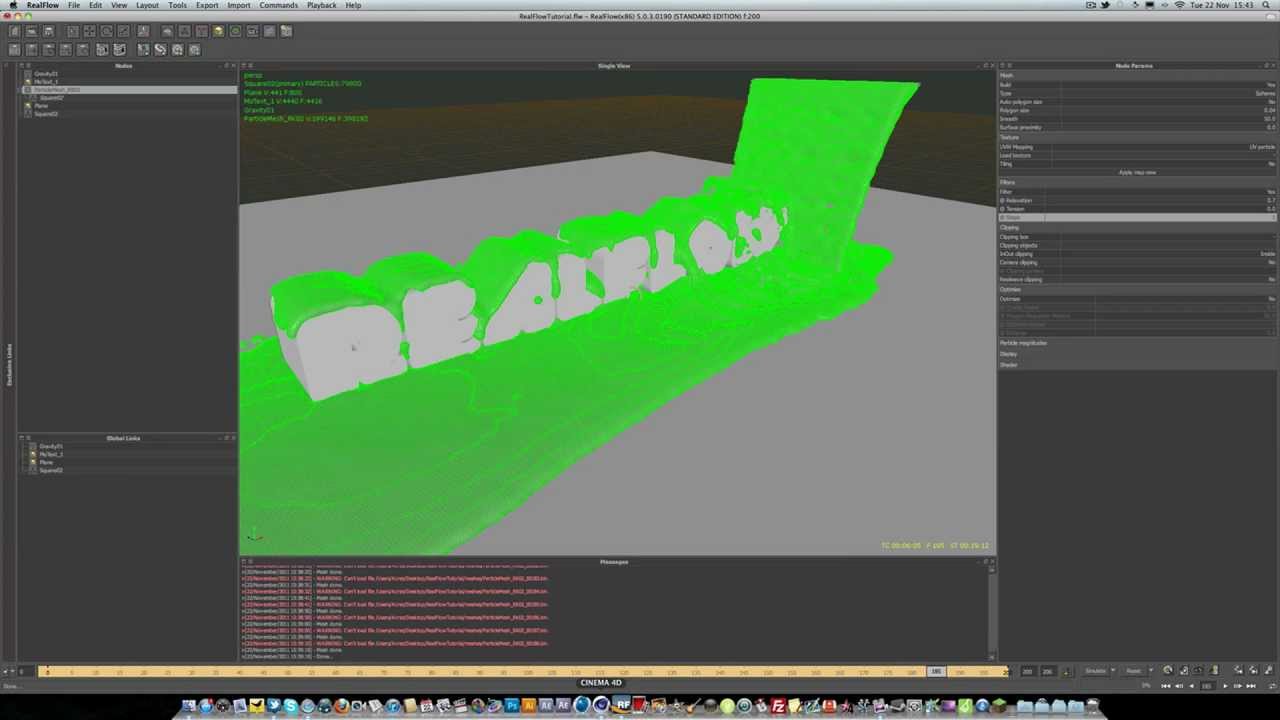Click the play forward button

[1225, 686]
